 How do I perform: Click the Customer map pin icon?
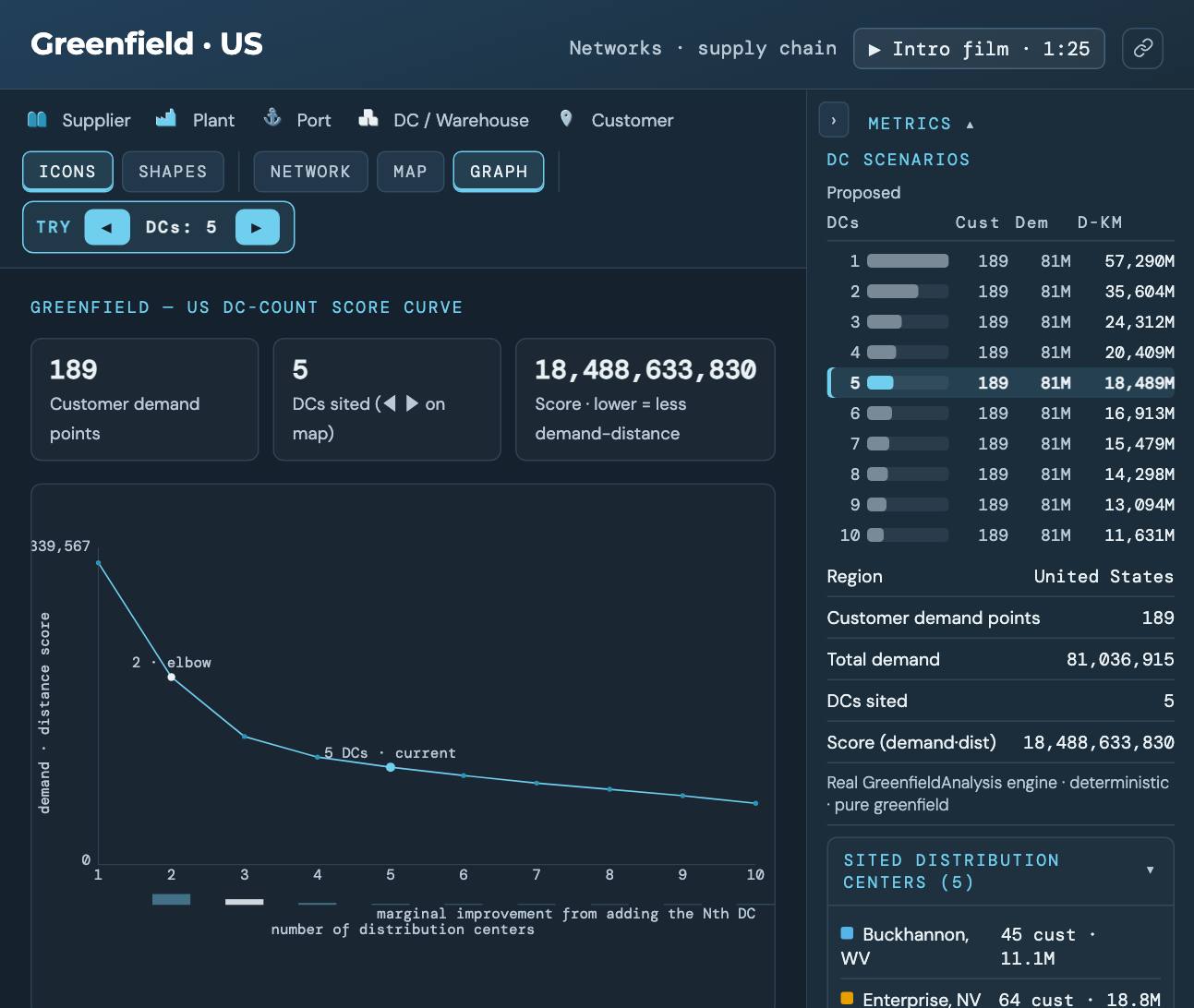point(566,118)
